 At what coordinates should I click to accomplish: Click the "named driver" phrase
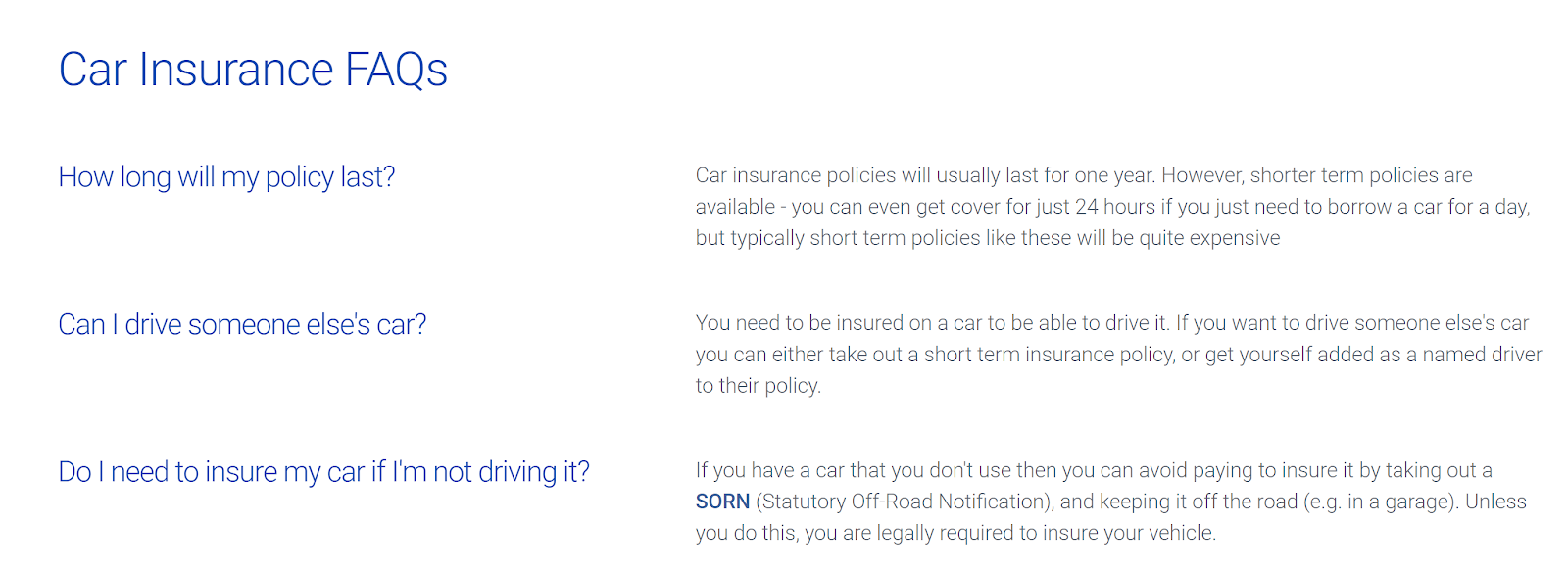[1482, 355]
